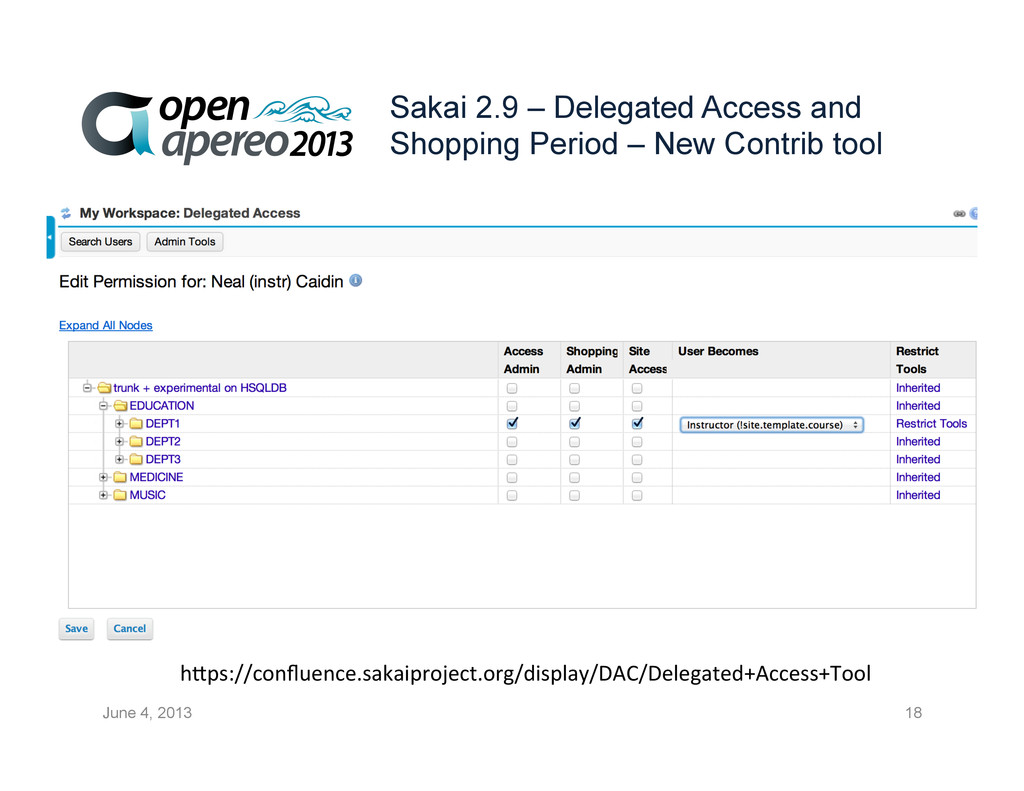Click the folder icon for MUSIC

point(120,495)
